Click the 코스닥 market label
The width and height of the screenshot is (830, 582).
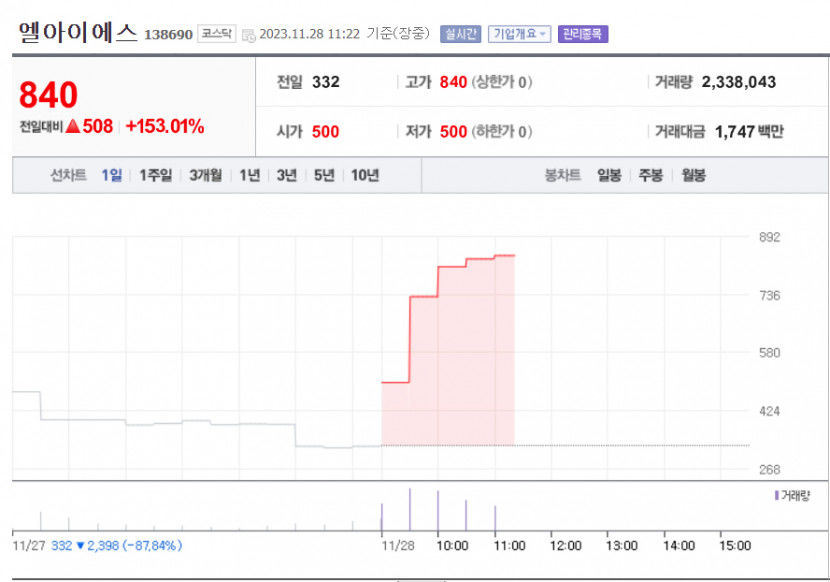click(x=216, y=34)
